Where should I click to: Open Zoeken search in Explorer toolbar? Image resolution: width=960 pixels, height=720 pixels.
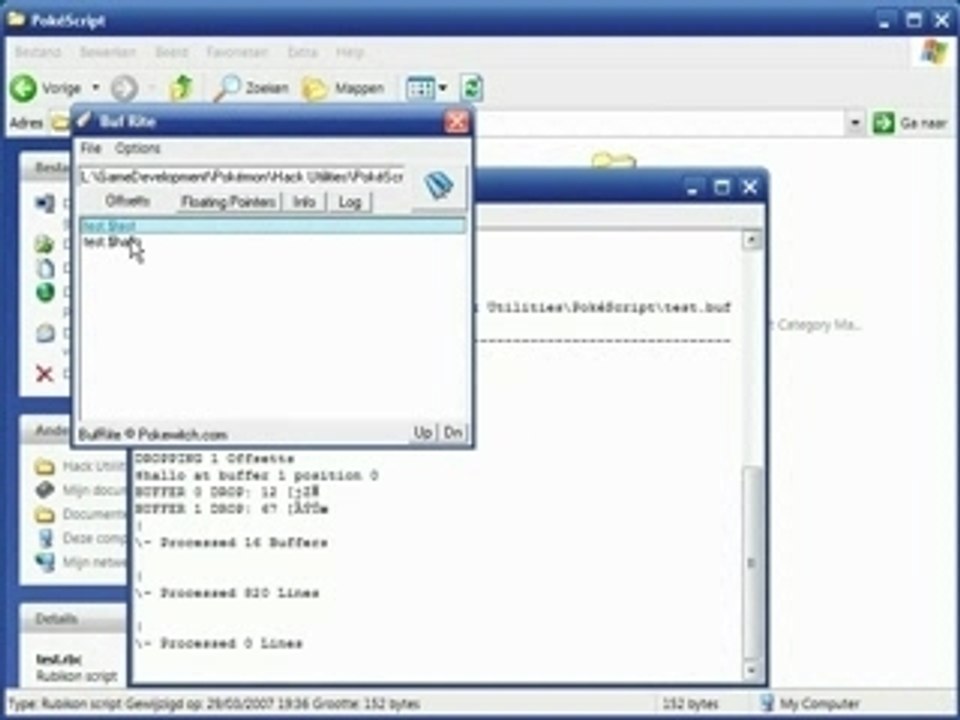251,88
